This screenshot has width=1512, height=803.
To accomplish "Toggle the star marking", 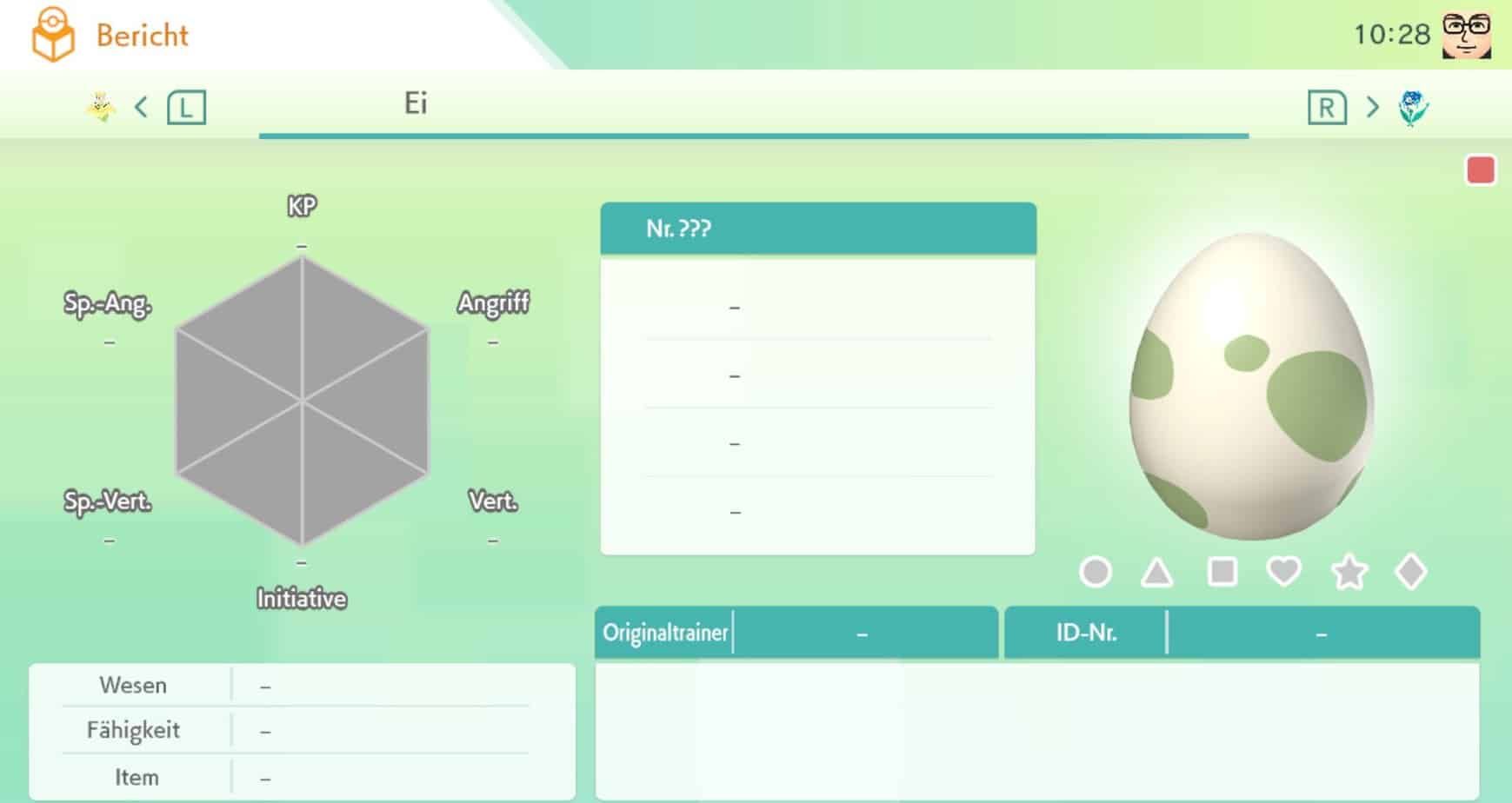I will tap(1349, 572).
